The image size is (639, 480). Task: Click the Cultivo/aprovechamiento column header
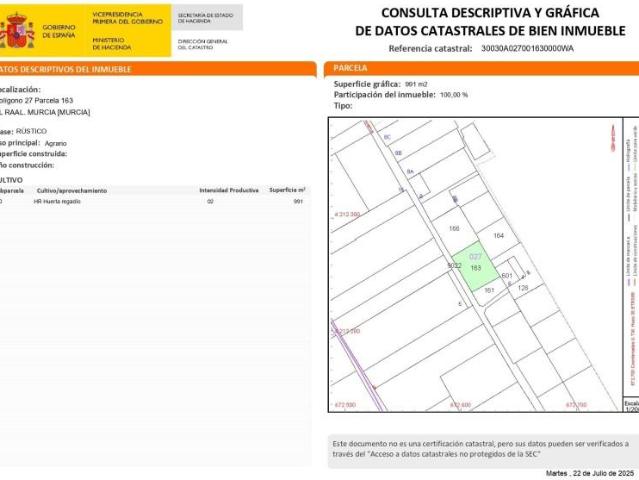(x=71, y=189)
